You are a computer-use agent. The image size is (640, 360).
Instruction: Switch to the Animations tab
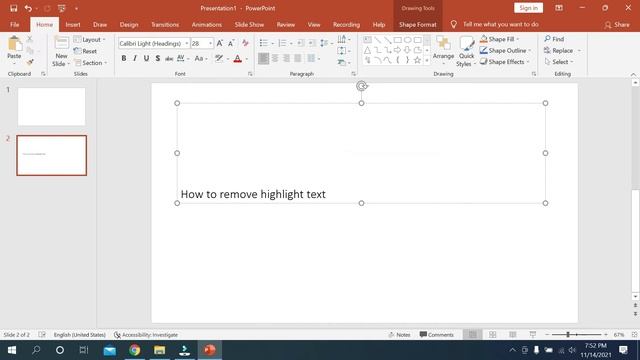click(207, 24)
